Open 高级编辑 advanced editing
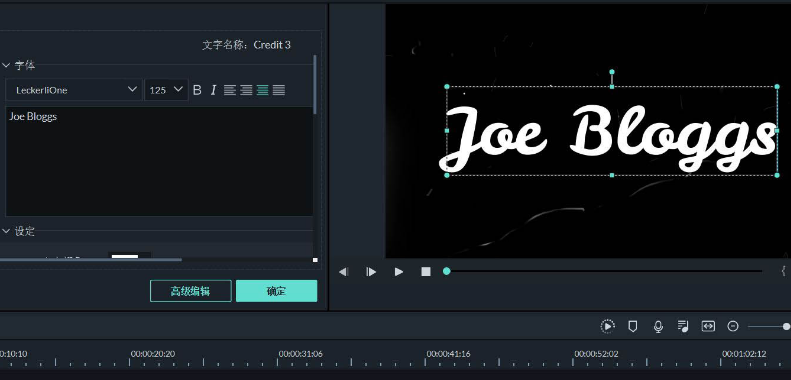The height and width of the screenshot is (380, 791). (x=191, y=291)
